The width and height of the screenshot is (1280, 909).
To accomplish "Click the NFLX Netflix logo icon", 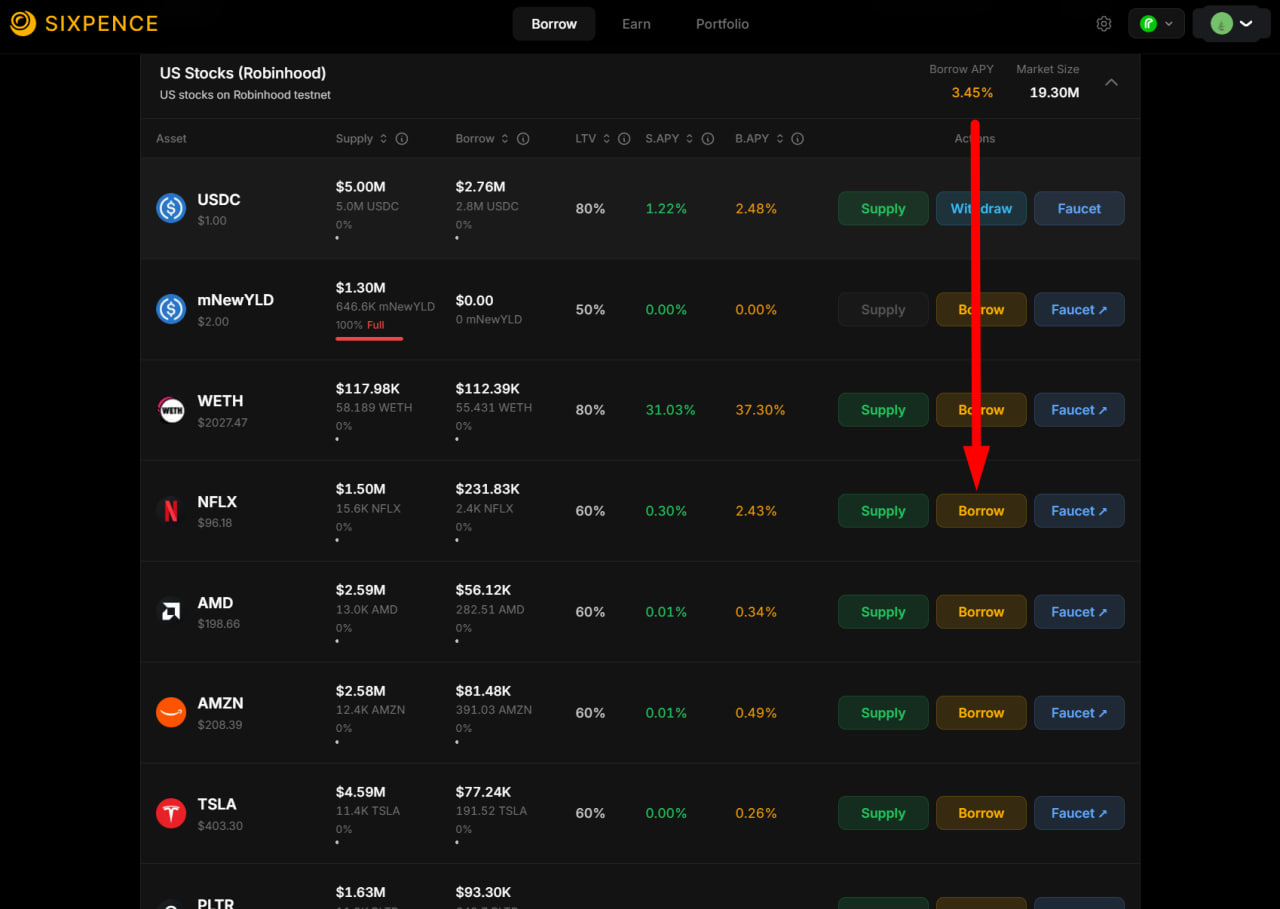I will point(171,511).
